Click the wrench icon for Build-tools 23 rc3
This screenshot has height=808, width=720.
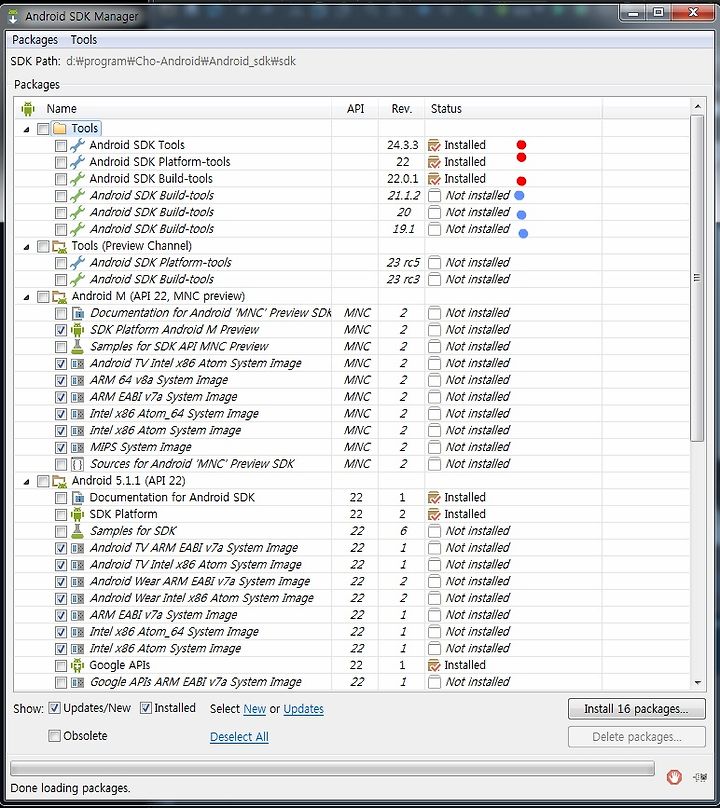[x=77, y=279]
